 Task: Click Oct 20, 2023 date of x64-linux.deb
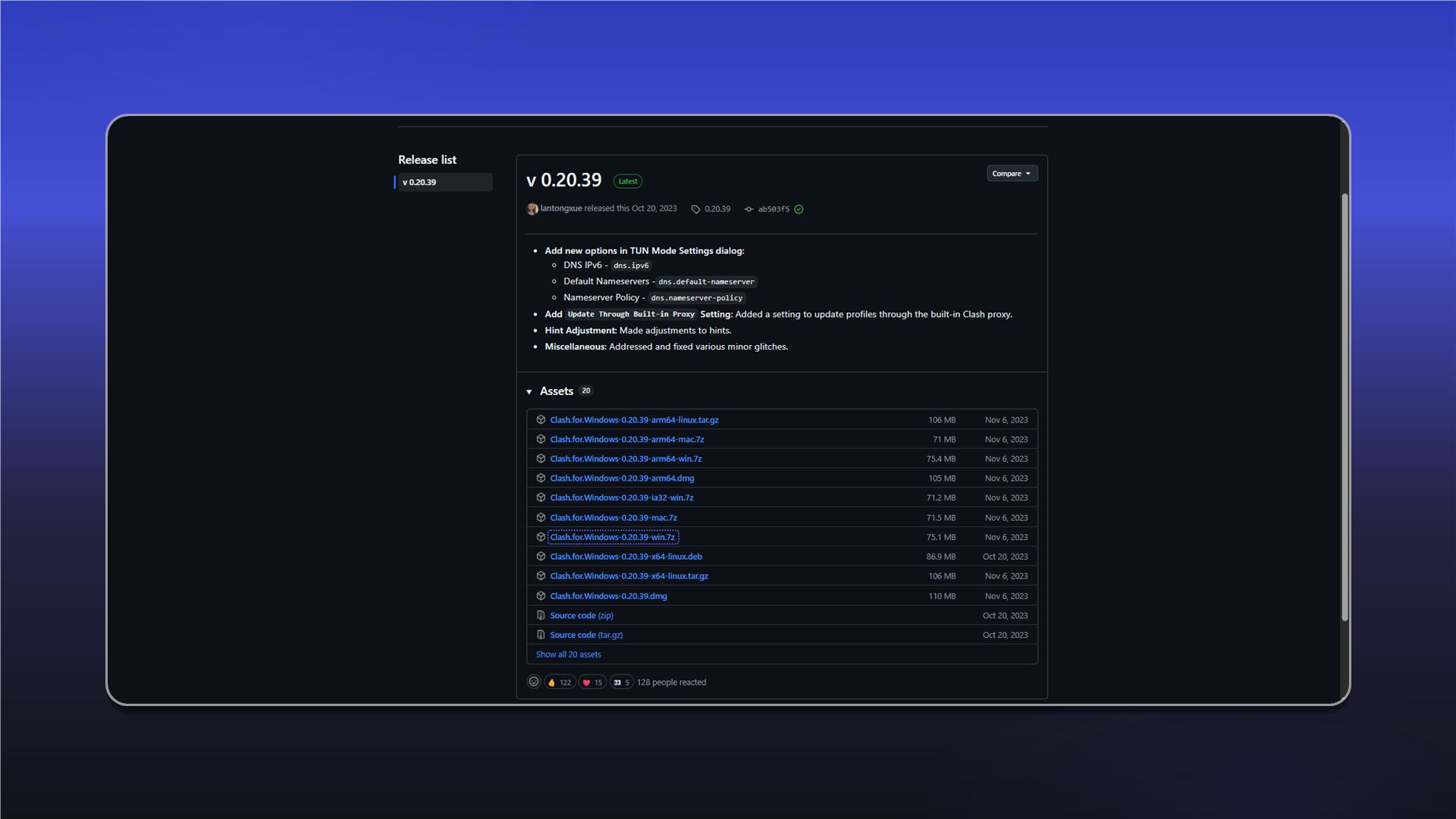tap(1005, 557)
